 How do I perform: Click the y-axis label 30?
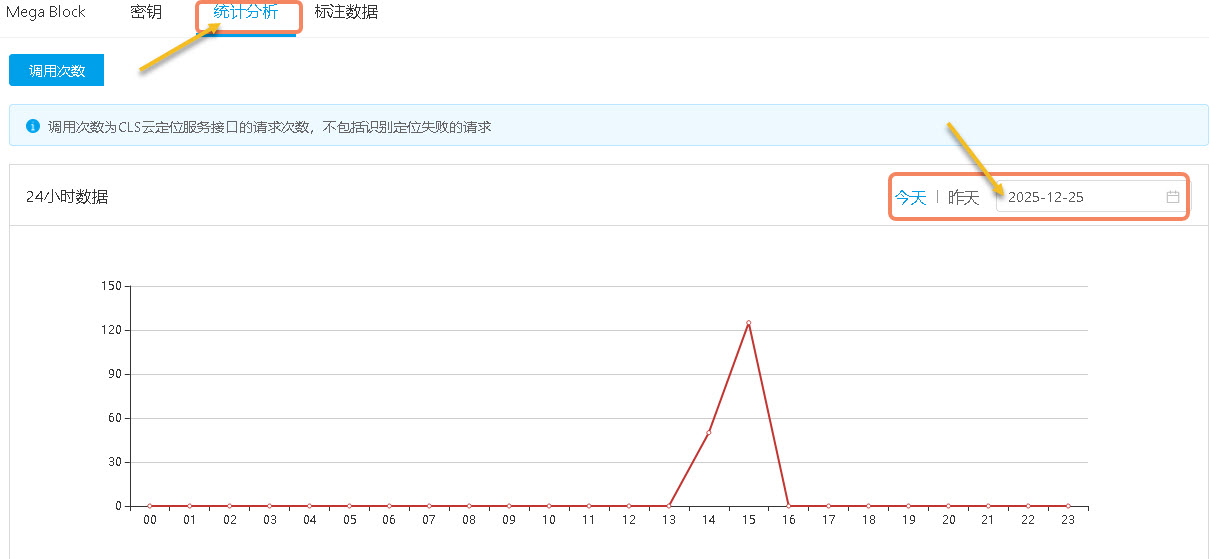[114, 462]
